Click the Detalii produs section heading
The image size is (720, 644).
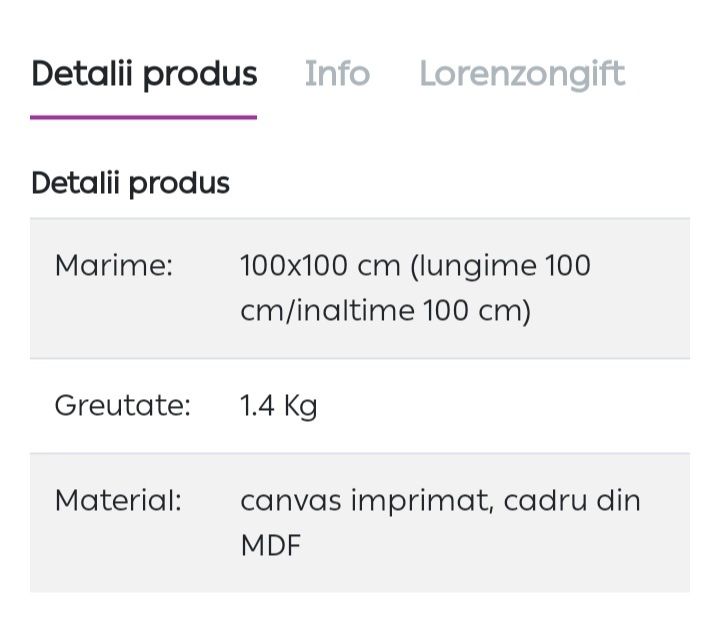click(130, 184)
